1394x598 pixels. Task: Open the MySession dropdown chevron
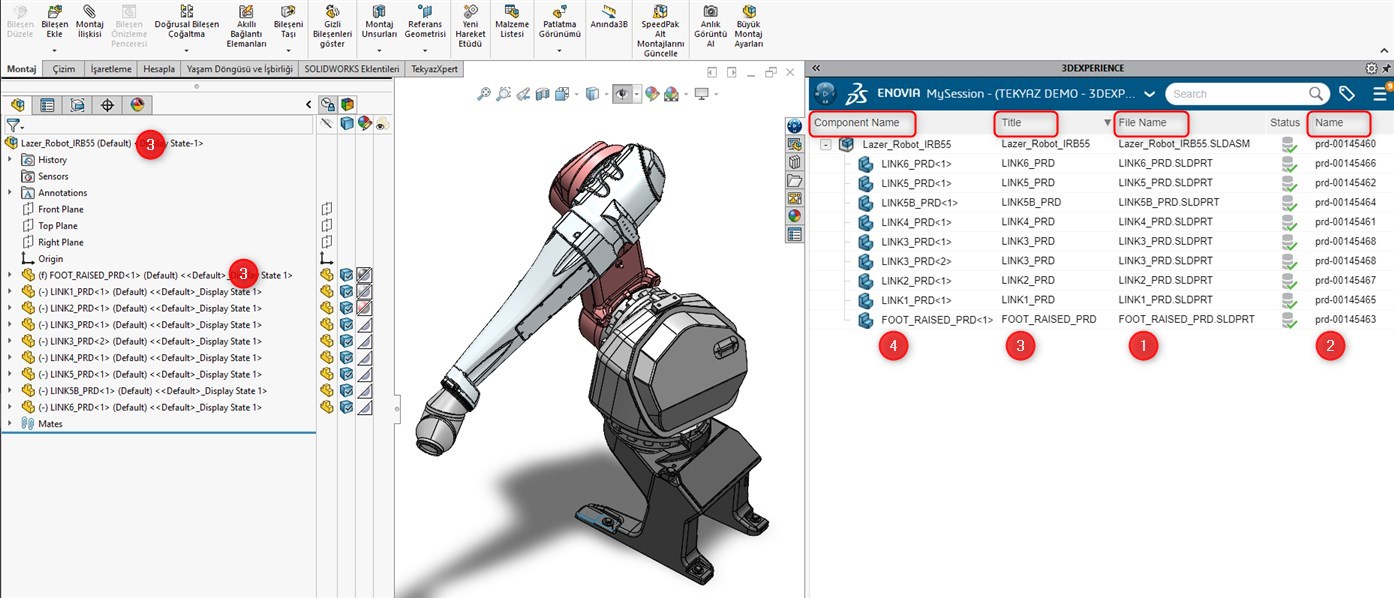click(1150, 94)
